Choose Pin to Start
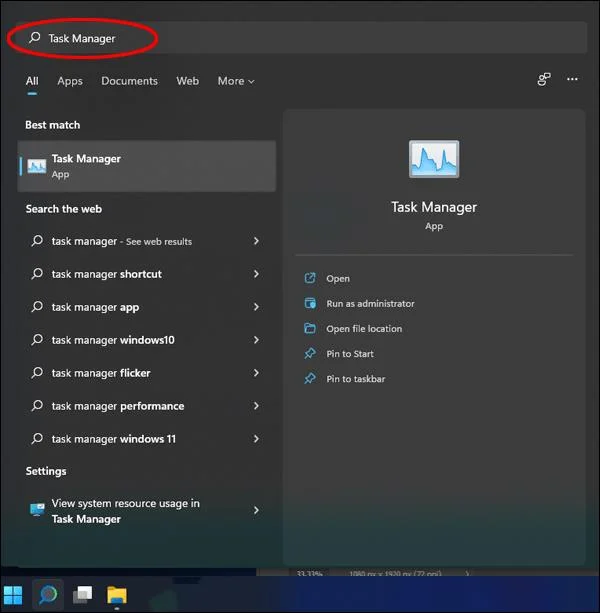Screen dimensions: 600x613 350,354
